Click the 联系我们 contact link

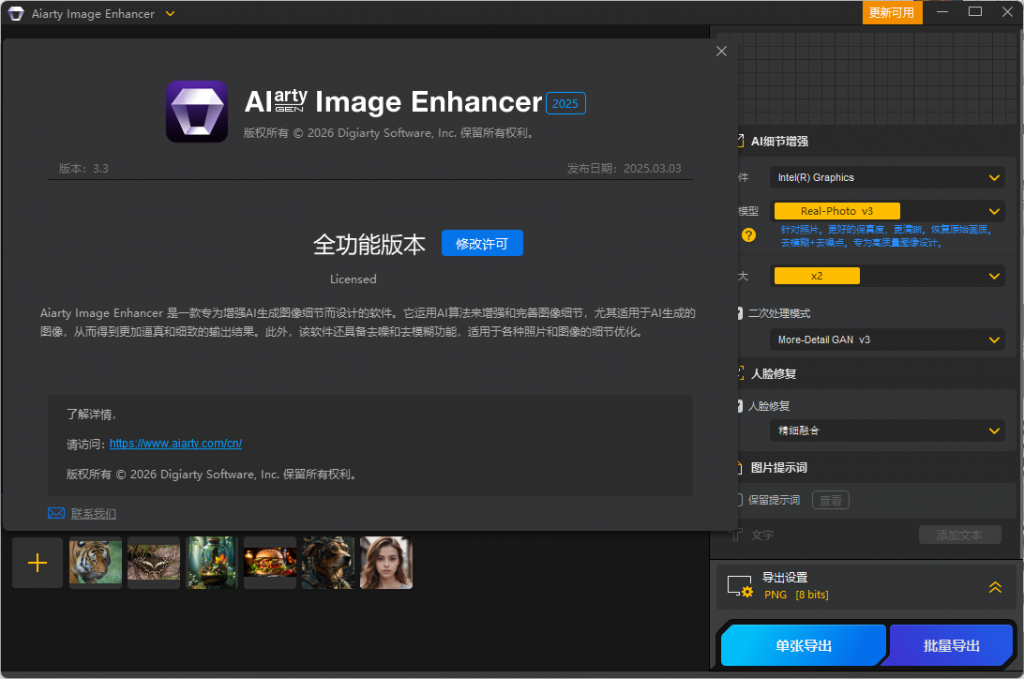[x=93, y=514]
